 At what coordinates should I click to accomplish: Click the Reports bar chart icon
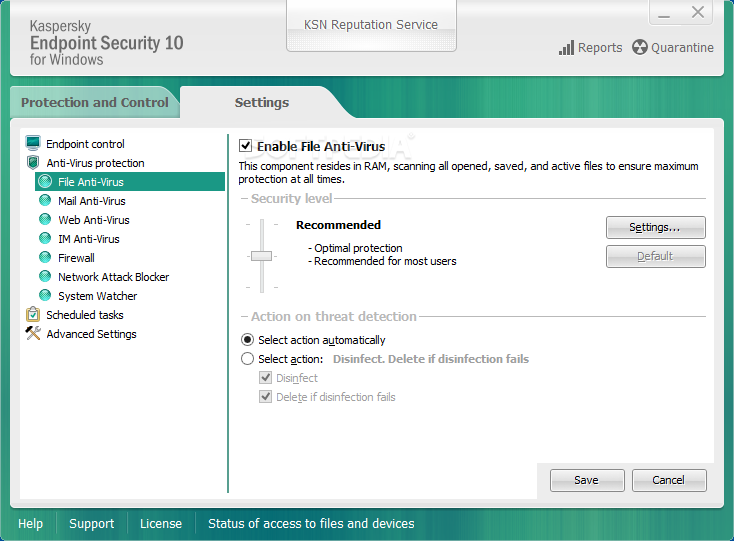(566, 48)
